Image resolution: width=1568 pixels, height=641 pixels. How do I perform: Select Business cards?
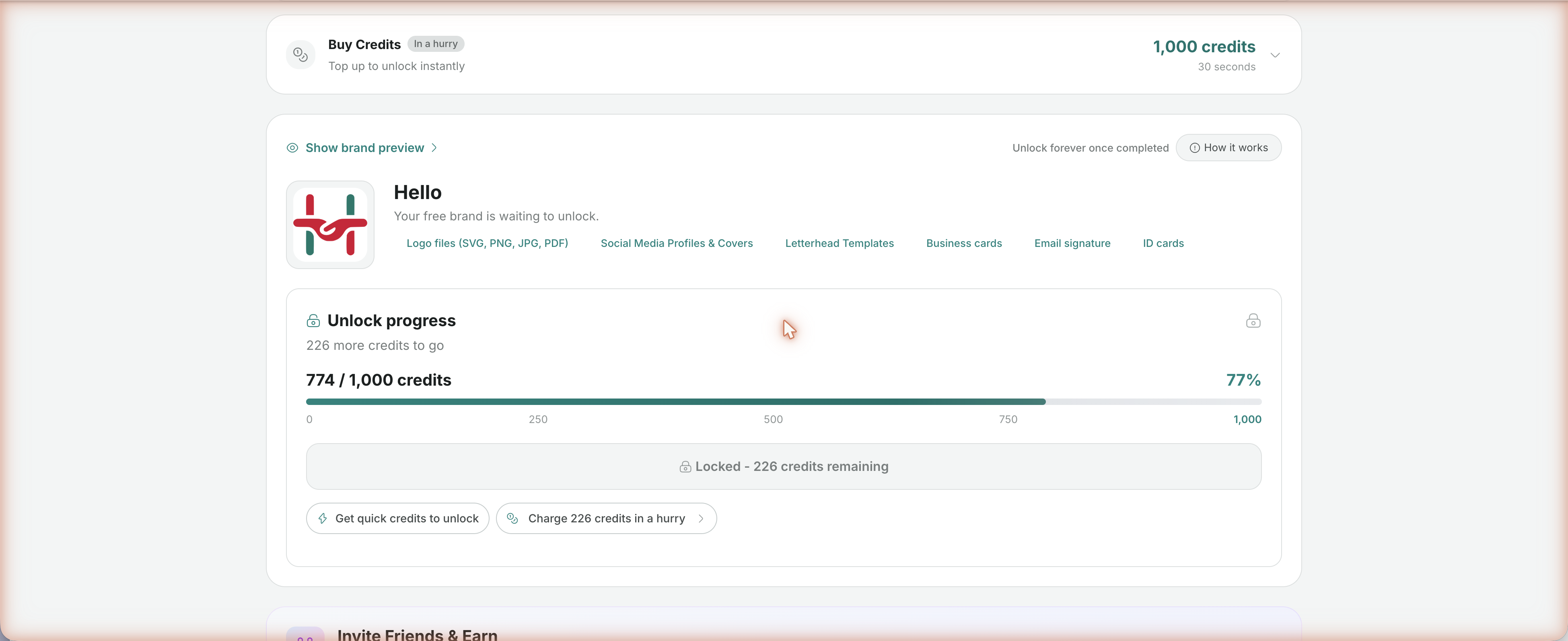click(x=963, y=244)
